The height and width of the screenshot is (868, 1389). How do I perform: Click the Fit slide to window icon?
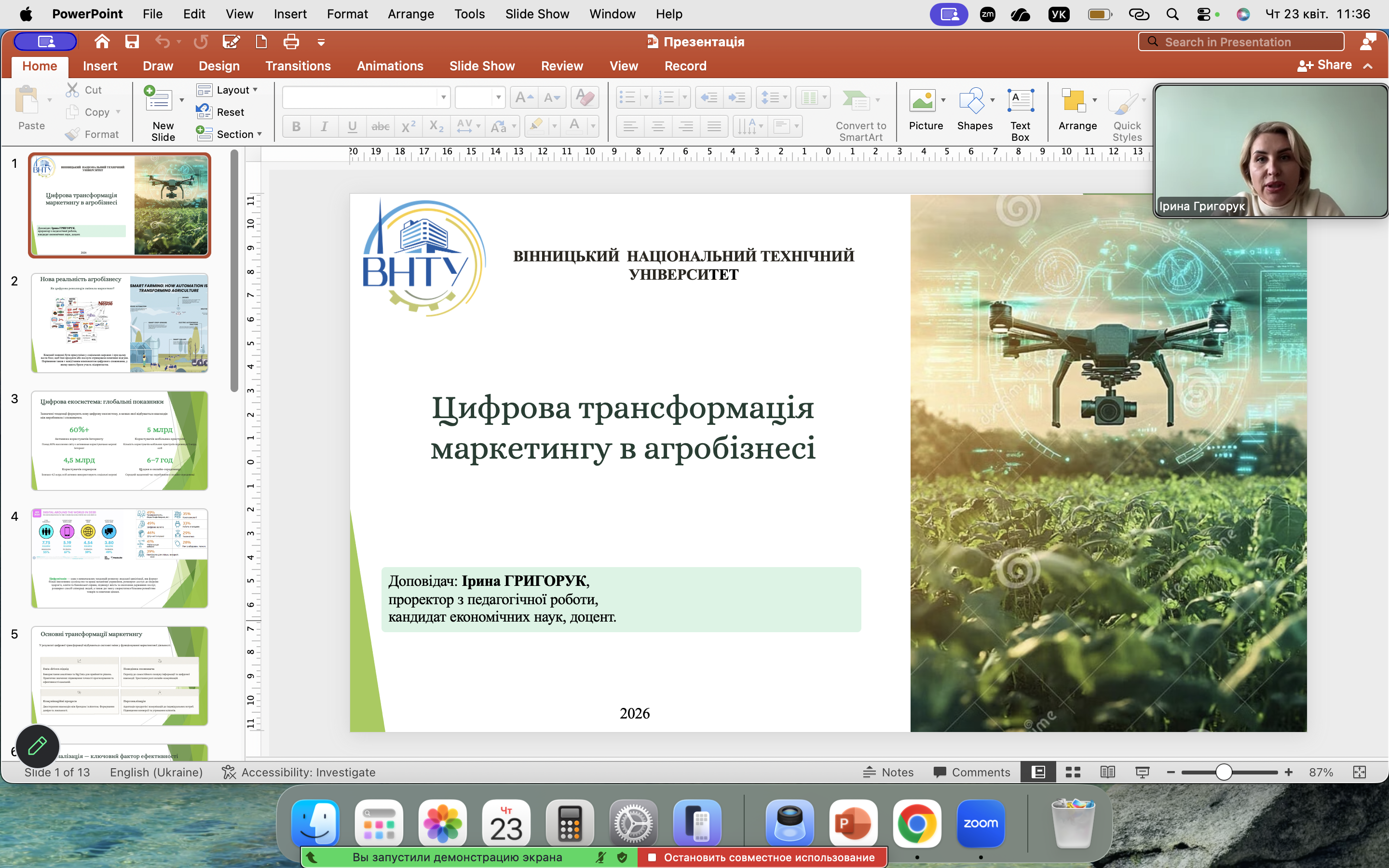pyautogui.click(x=1359, y=772)
